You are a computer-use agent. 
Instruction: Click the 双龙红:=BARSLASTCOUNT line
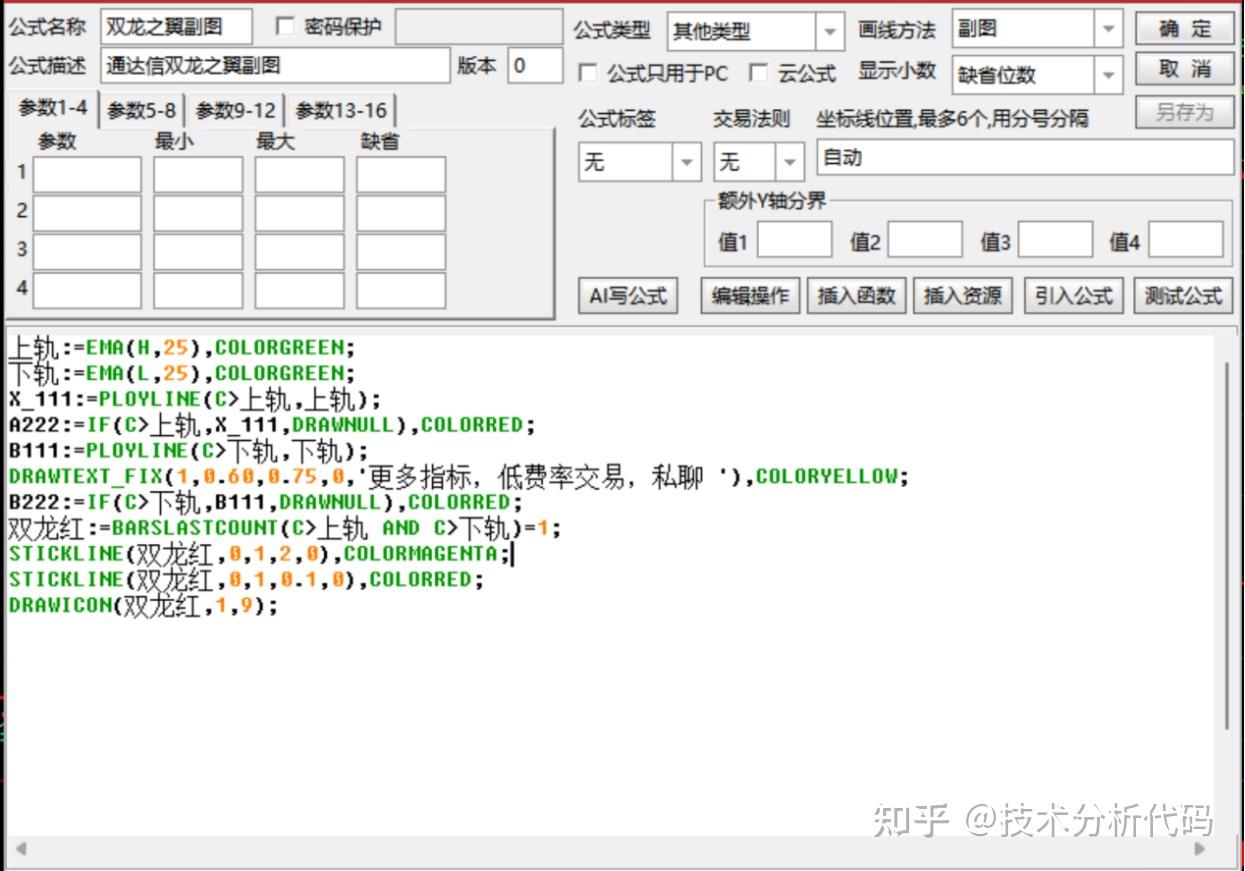[285, 528]
